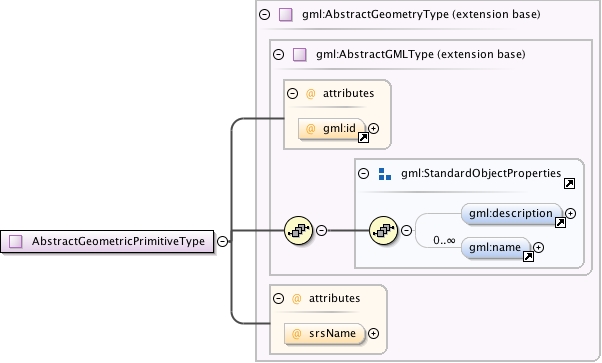602x363 pixels.
Task: Click the gml:AbstractGMLType (extension base) label
Action: click(421, 54)
